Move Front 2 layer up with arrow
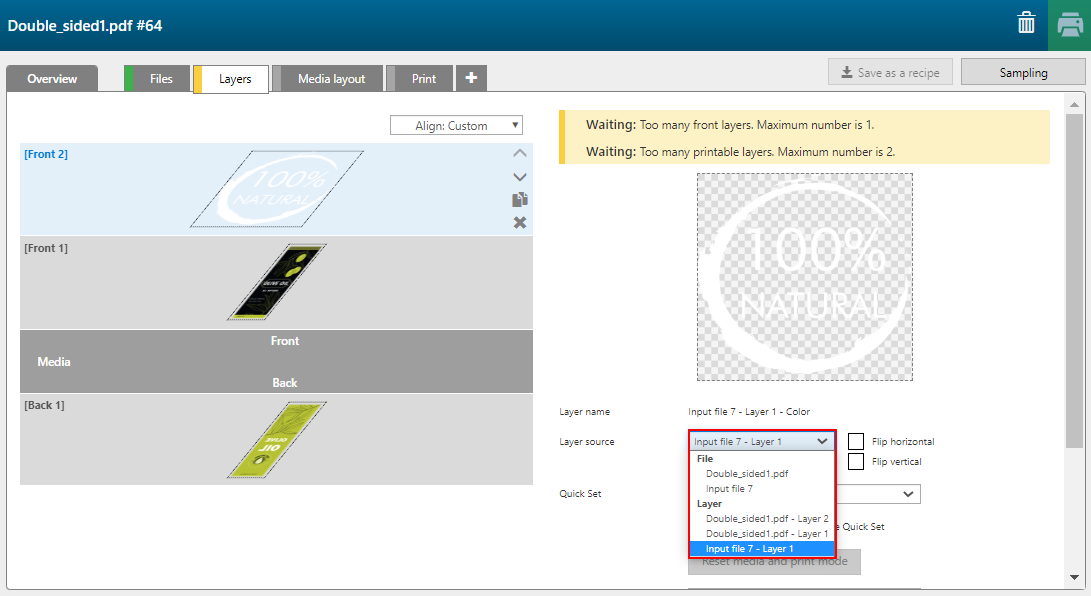Image resolution: width=1091 pixels, height=596 pixels. click(519, 154)
